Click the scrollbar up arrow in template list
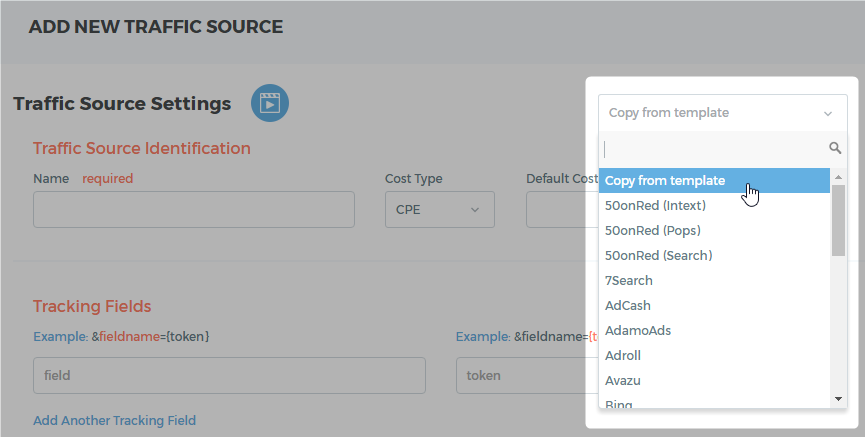The width and height of the screenshot is (865, 437). click(839, 177)
